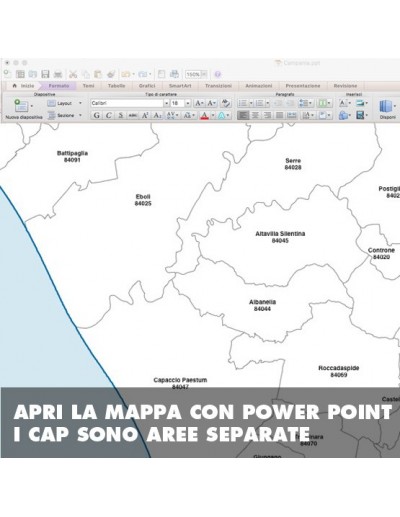Switch to the Revisione tab
The height and width of the screenshot is (517, 400).
click(345, 86)
